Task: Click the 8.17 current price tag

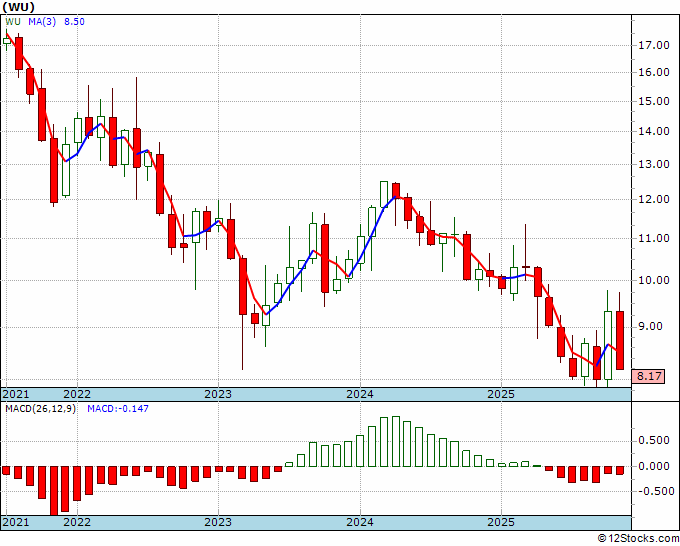Action: [648, 376]
